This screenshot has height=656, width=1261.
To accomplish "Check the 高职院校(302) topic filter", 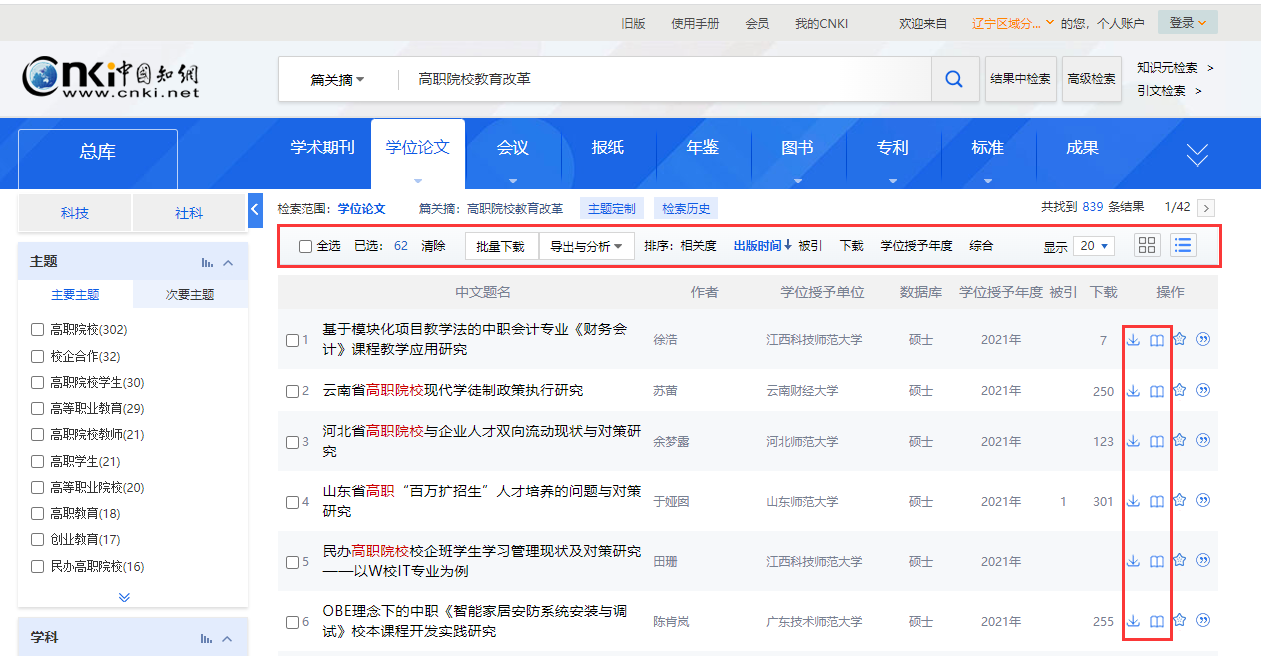I will pos(37,329).
